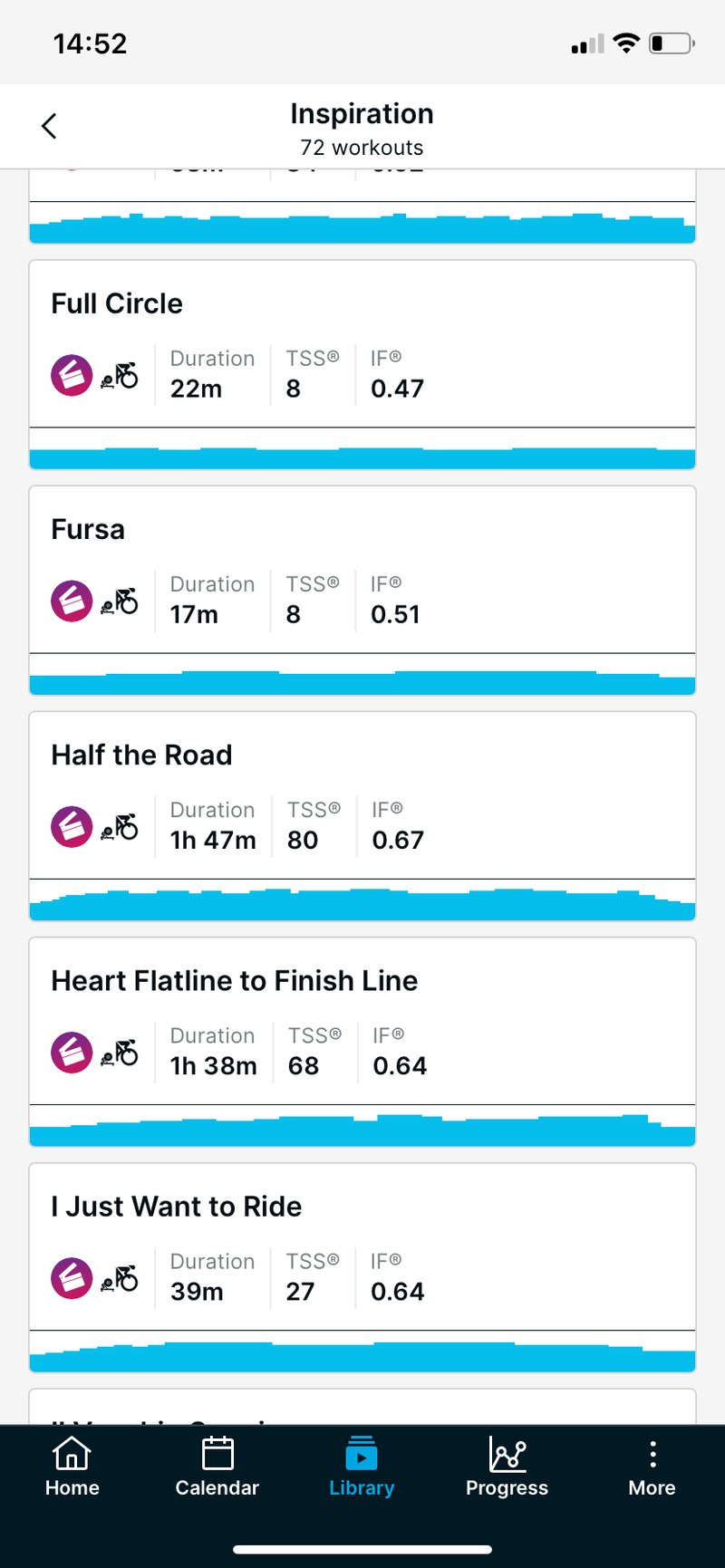725x1568 pixels.
Task: Switch to the Calendar tab
Action: tap(217, 1468)
